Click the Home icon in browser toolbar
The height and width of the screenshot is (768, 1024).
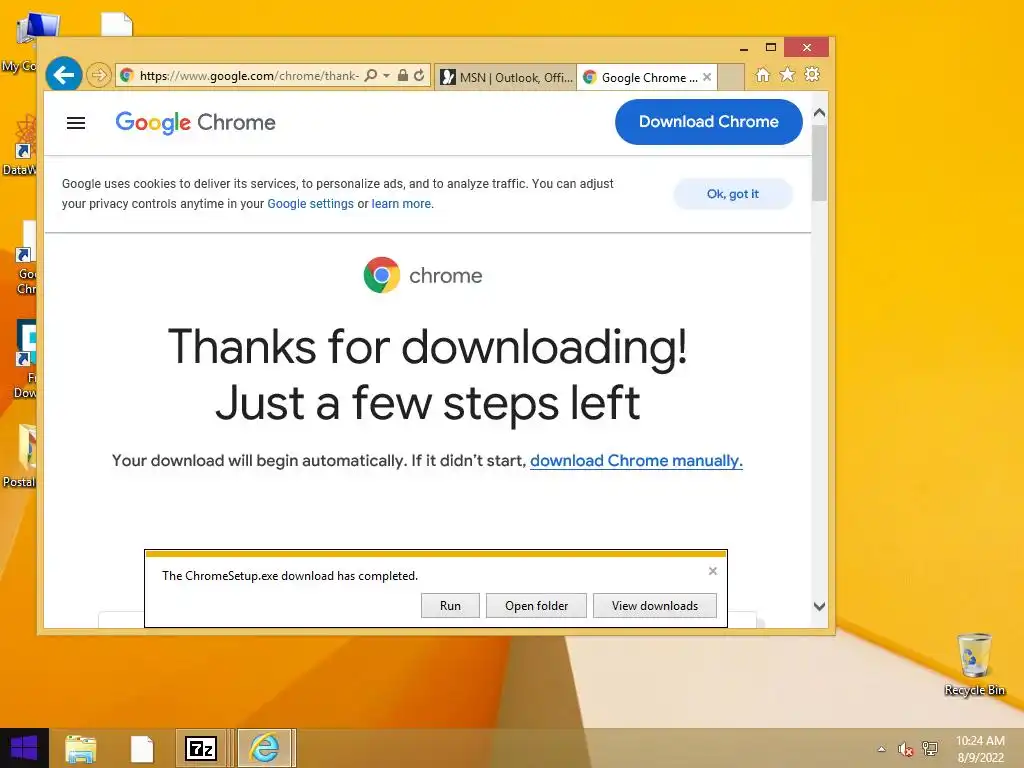[x=762, y=74]
